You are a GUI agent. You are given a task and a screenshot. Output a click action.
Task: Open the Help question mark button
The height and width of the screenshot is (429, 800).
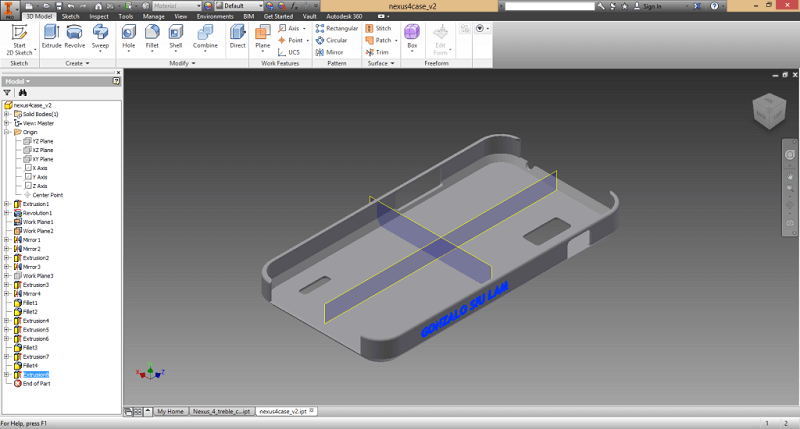pyautogui.click(x=714, y=6)
